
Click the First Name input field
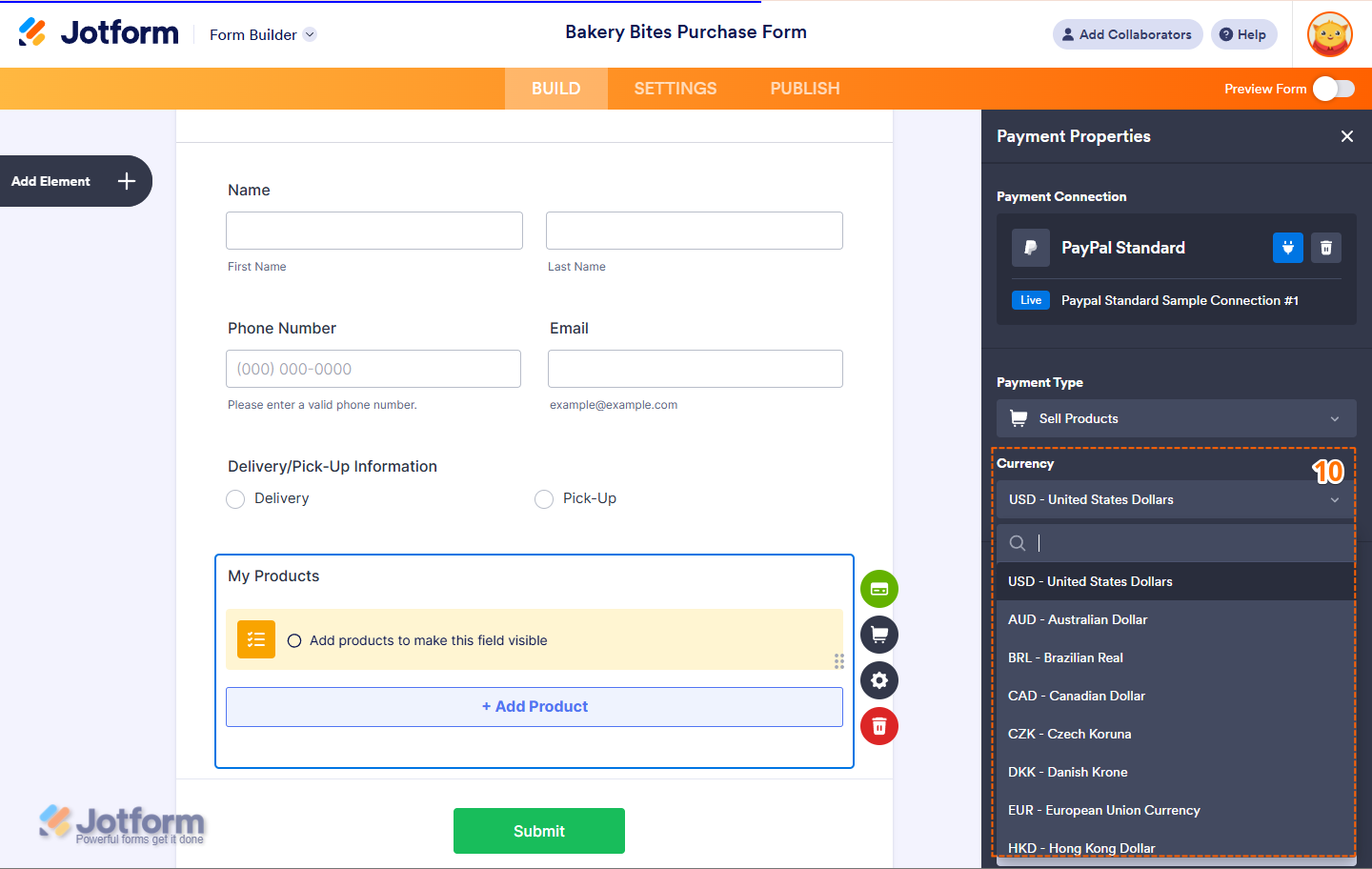374,231
